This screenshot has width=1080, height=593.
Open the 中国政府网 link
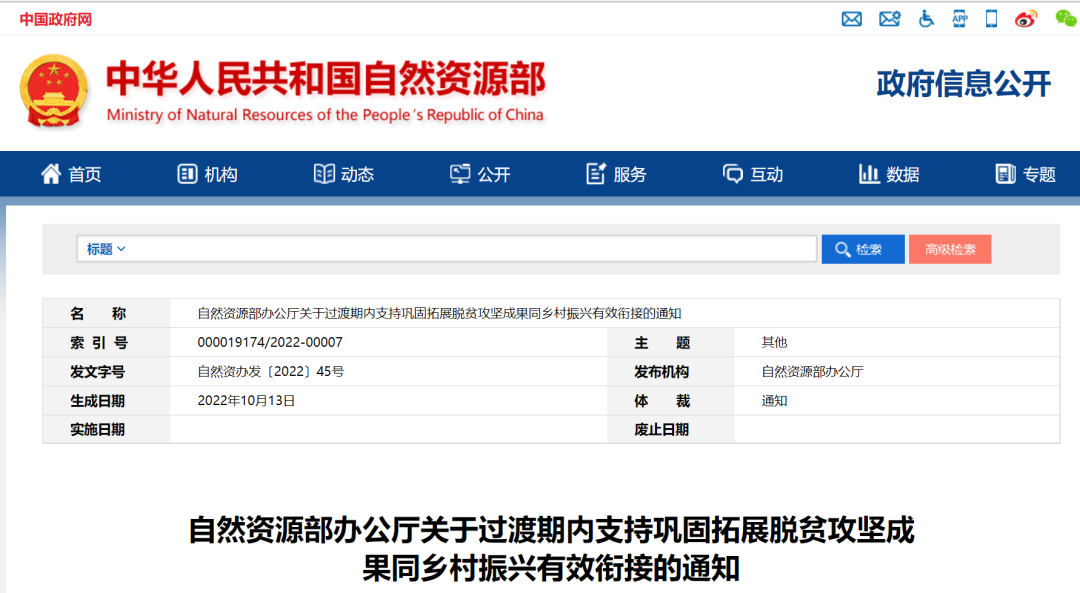[x=55, y=19]
